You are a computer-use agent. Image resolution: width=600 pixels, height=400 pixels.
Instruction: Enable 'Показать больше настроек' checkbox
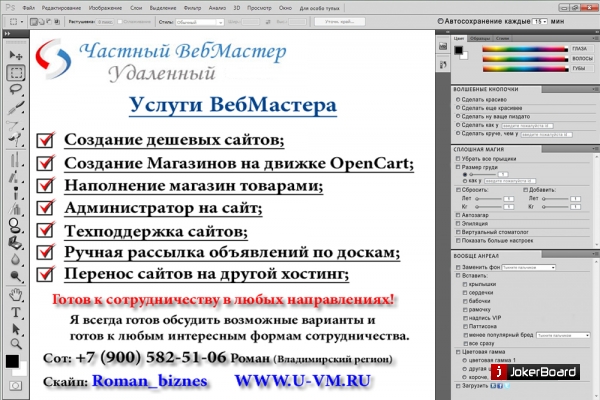pyautogui.click(x=458, y=240)
